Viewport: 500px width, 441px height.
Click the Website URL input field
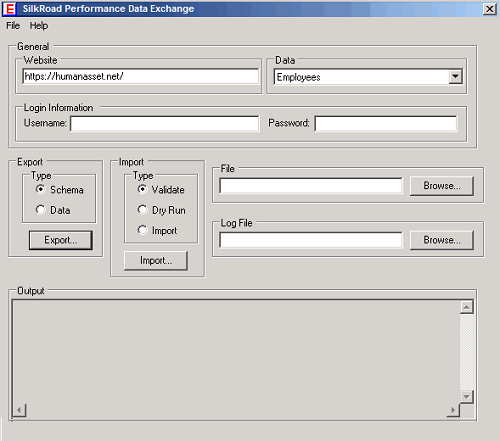[x=140, y=77]
